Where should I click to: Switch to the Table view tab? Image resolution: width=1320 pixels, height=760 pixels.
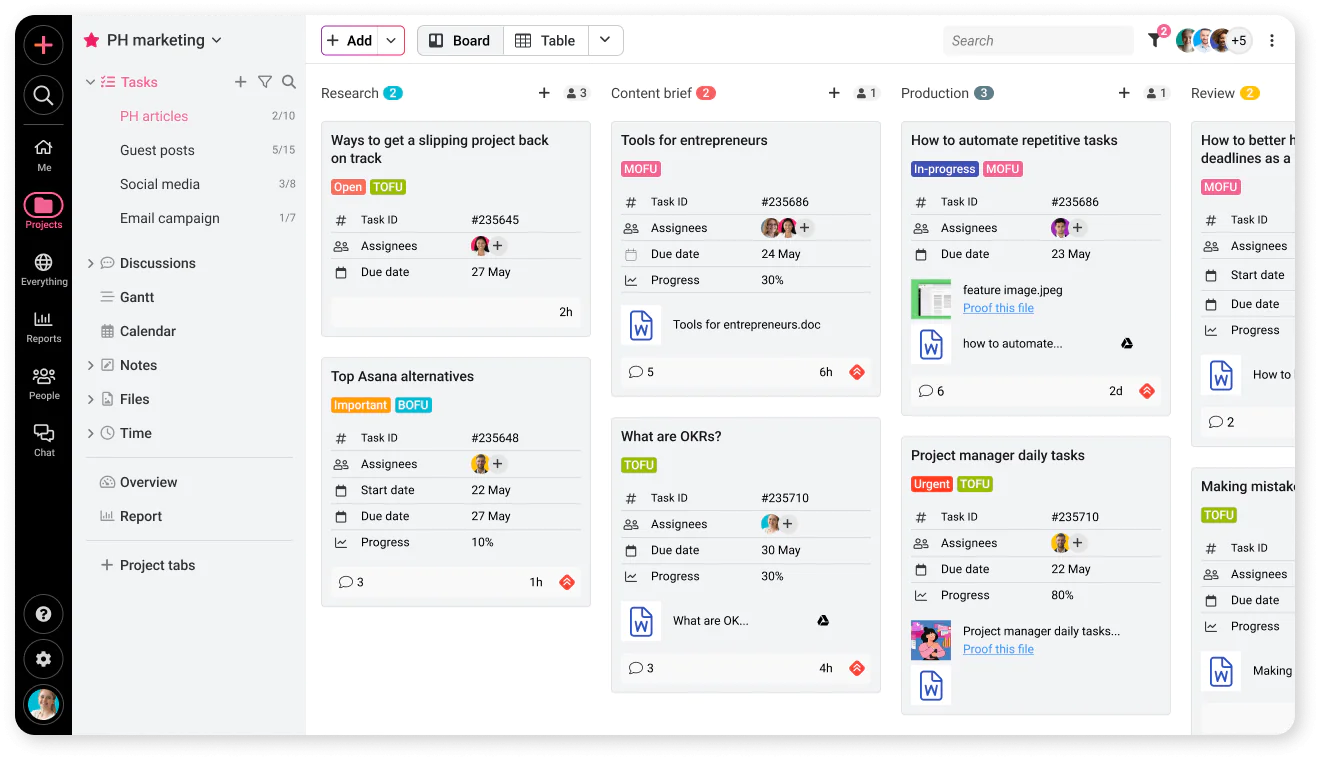click(546, 41)
